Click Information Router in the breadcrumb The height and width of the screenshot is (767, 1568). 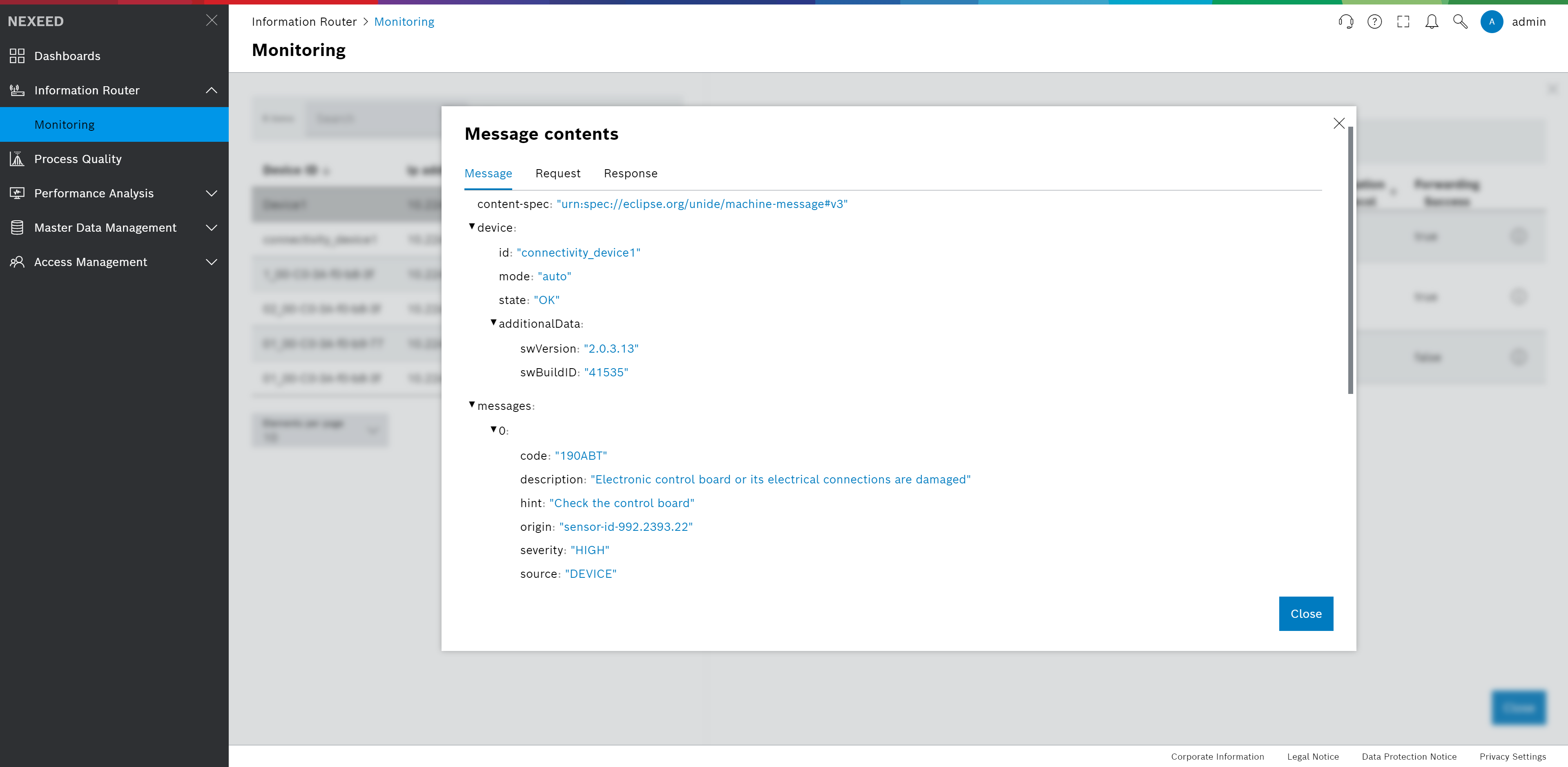304,22
